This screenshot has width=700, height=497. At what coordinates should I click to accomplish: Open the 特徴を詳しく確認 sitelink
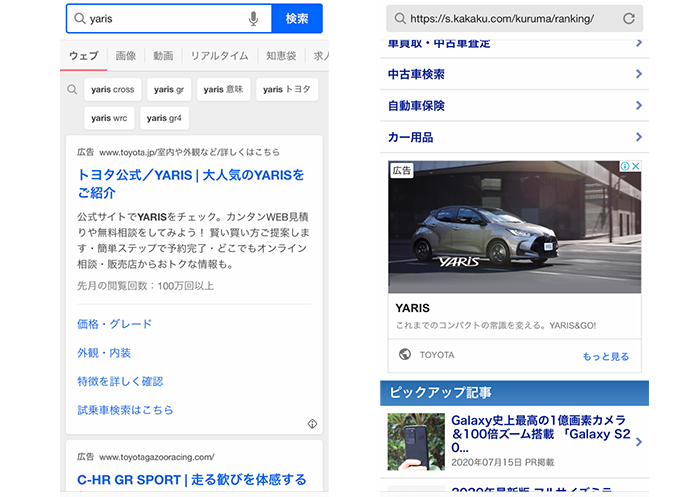(x=120, y=381)
